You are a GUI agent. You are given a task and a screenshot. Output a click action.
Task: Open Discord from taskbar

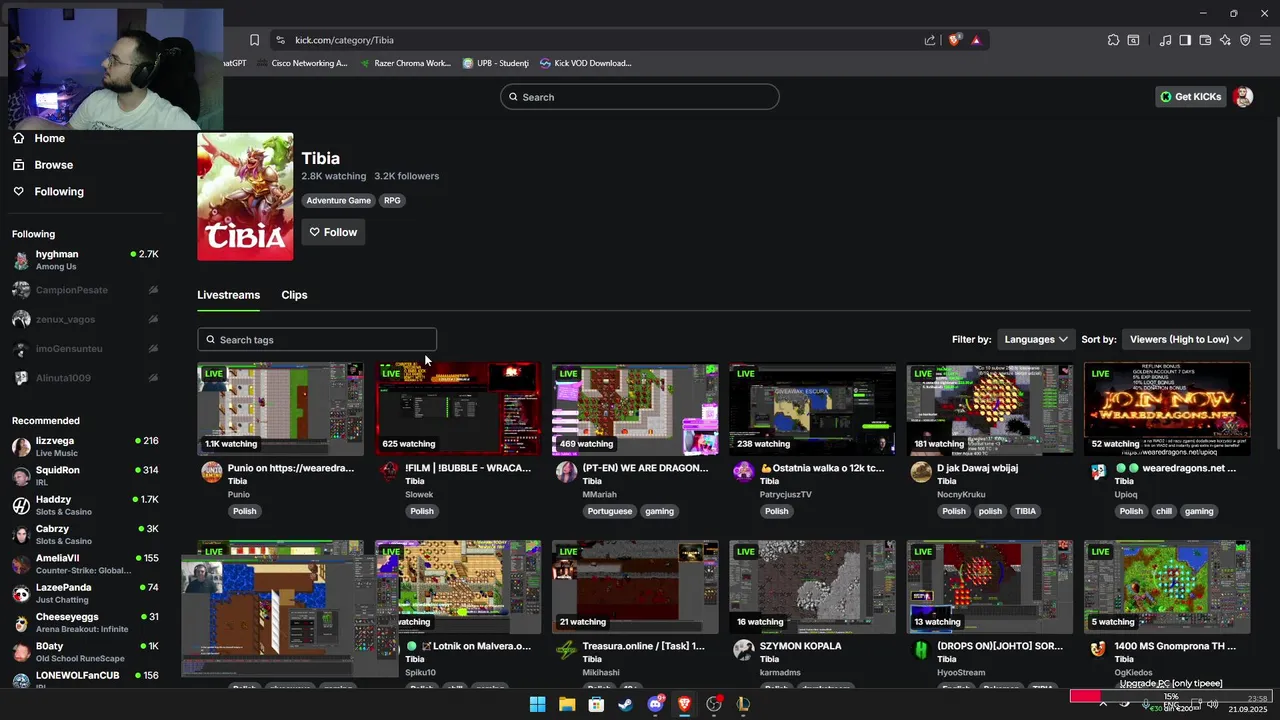coord(656,704)
